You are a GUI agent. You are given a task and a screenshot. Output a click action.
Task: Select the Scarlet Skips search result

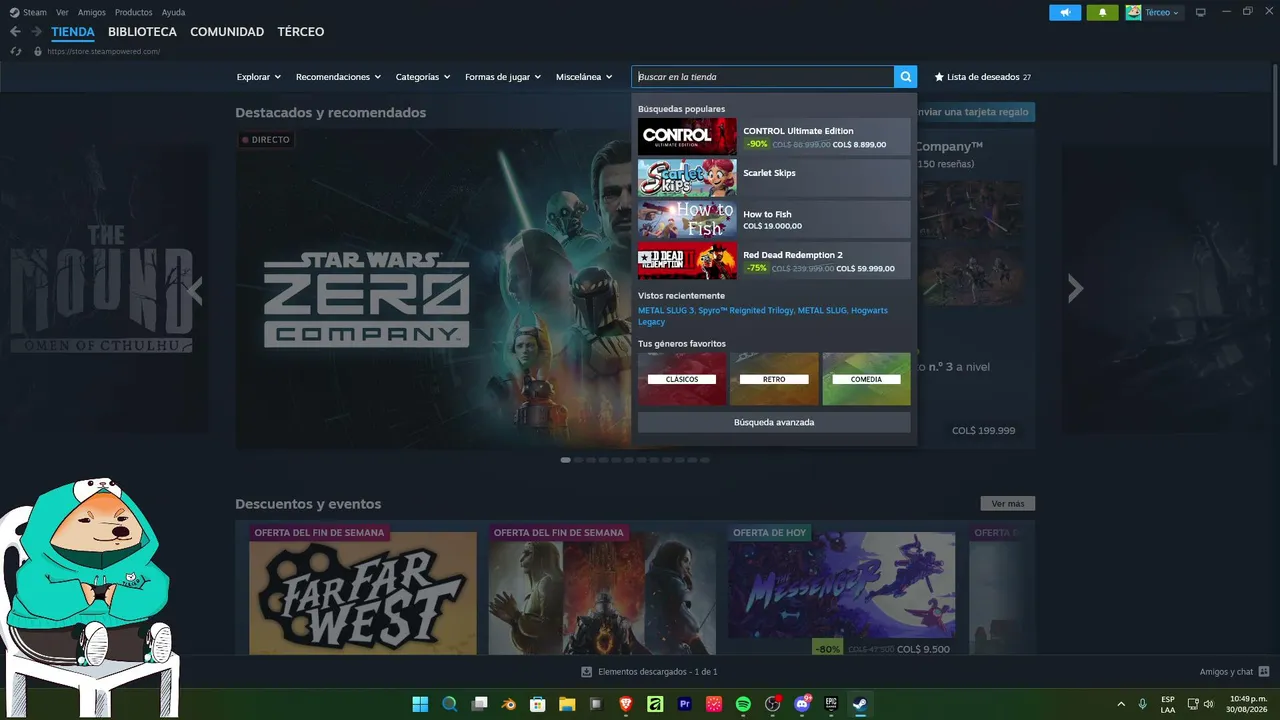click(x=774, y=178)
